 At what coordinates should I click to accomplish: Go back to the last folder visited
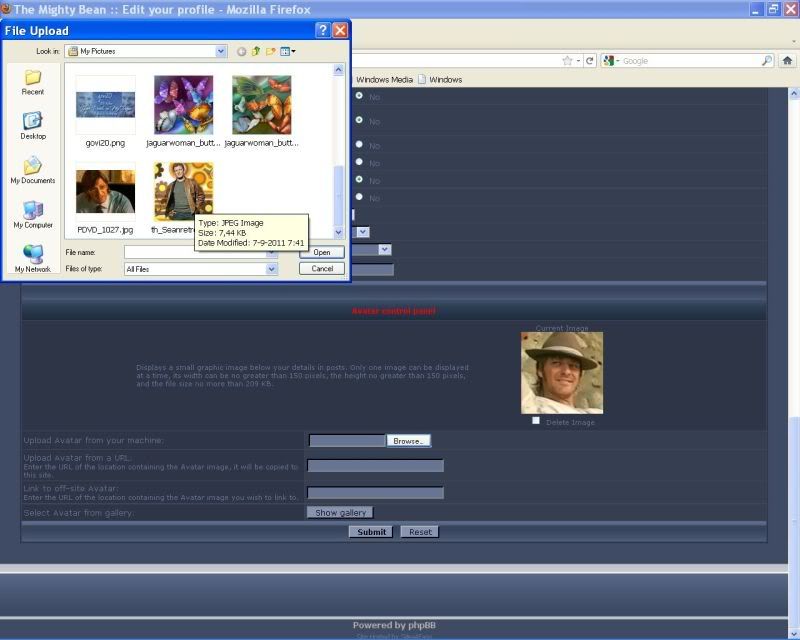[241, 51]
